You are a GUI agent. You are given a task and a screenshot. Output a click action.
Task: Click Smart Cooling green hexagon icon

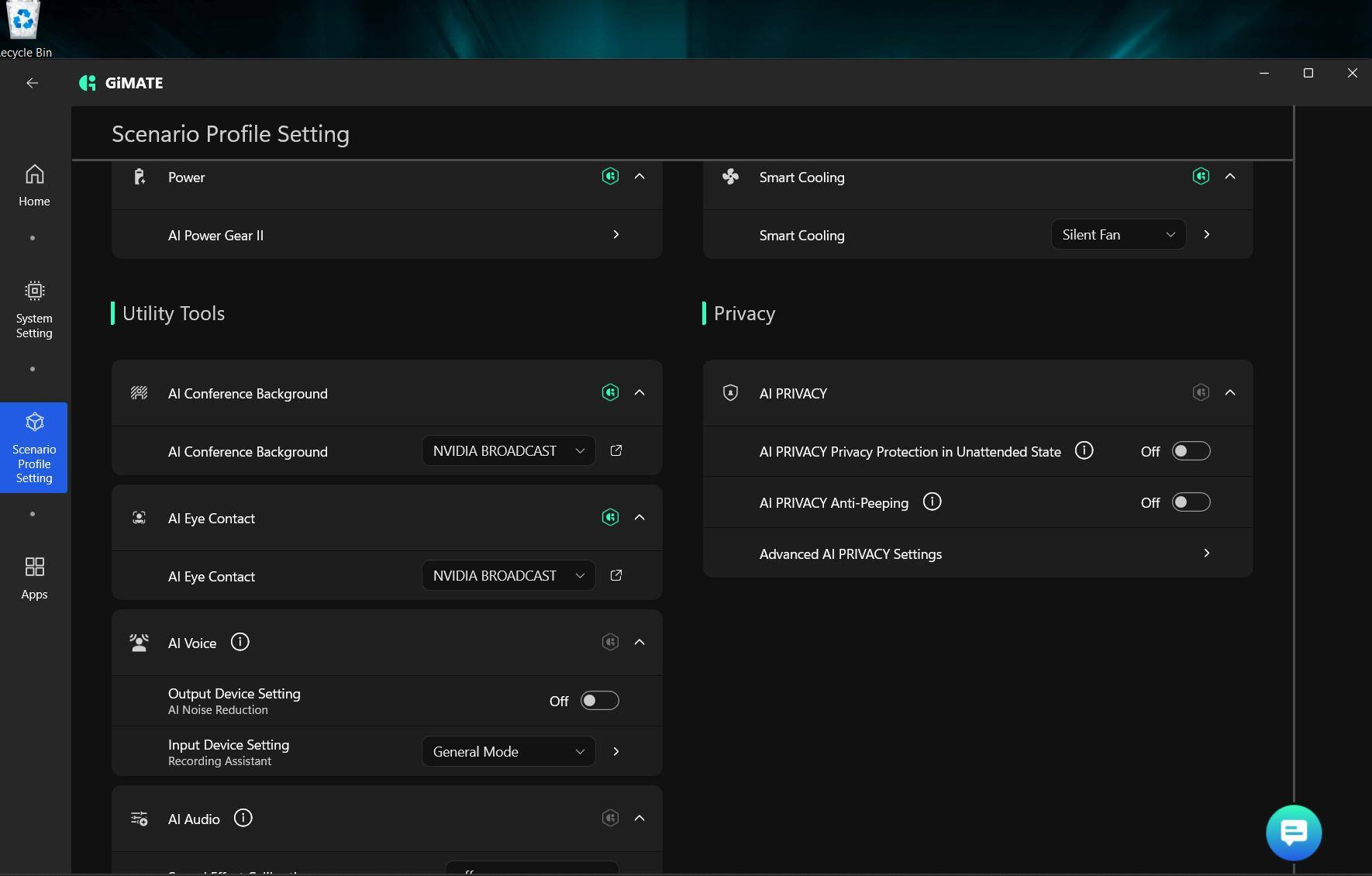pos(1201,176)
